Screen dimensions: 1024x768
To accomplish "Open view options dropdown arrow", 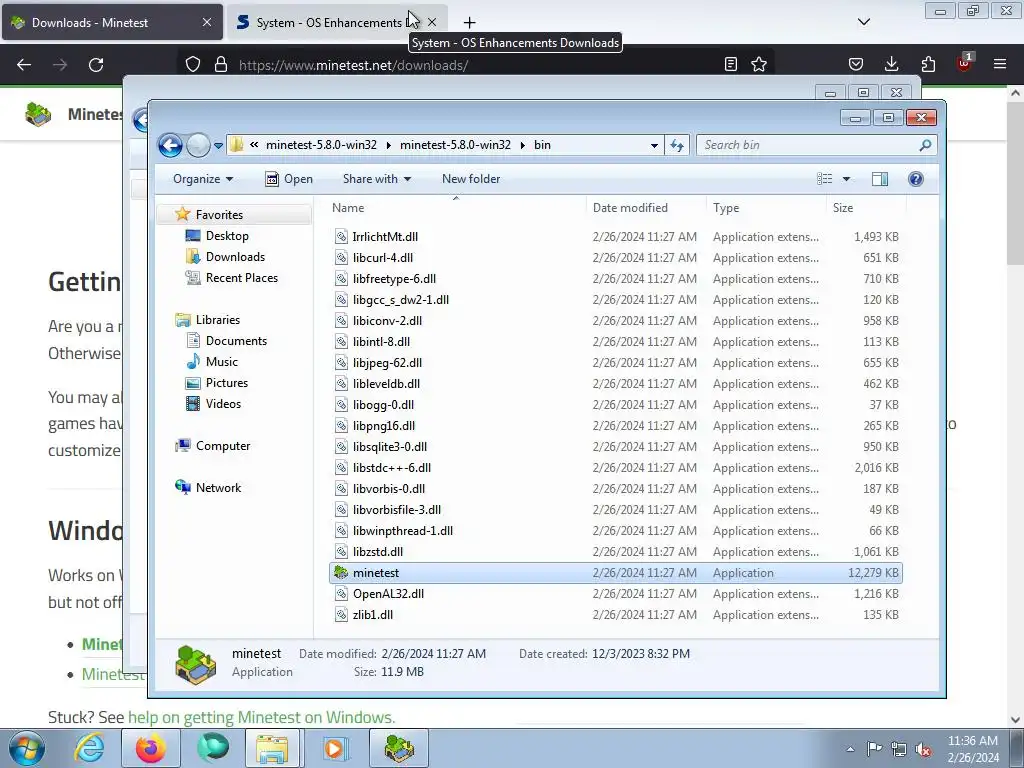I will (x=846, y=179).
